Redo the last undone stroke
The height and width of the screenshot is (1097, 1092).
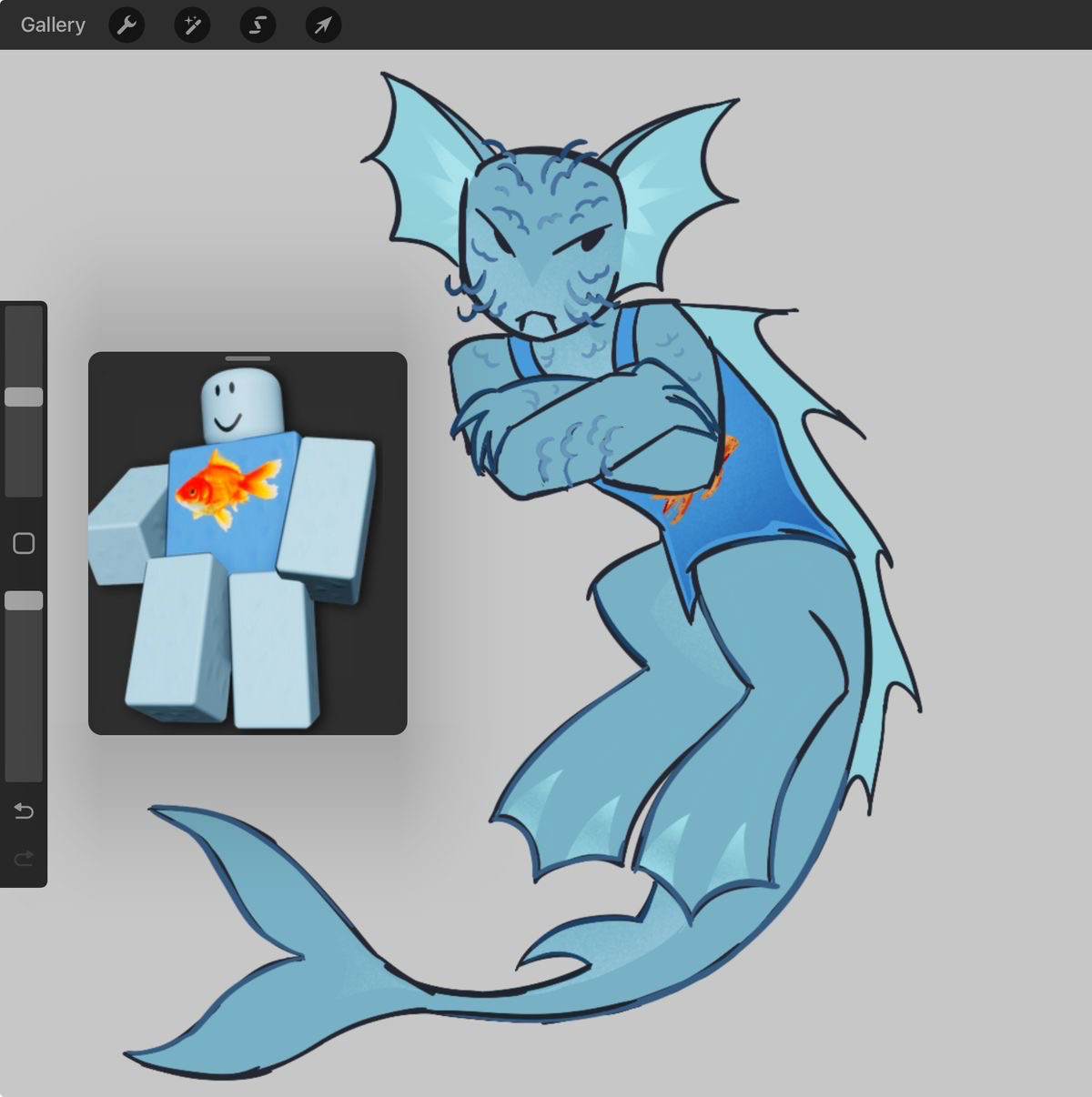(x=24, y=857)
